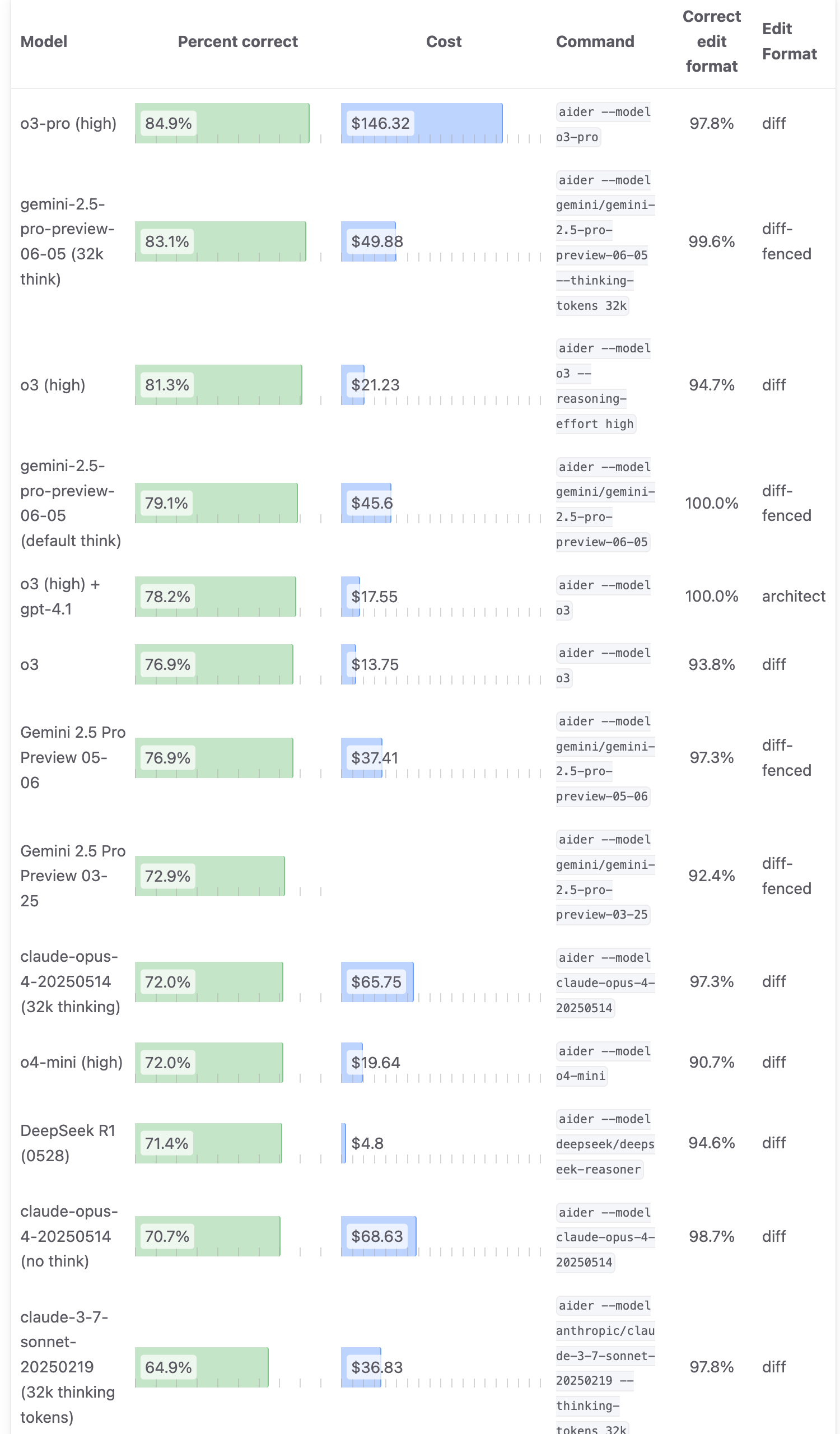The height and width of the screenshot is (1434, 840).
Task: Click the Percent correct column header
Action: click(238, 41)
